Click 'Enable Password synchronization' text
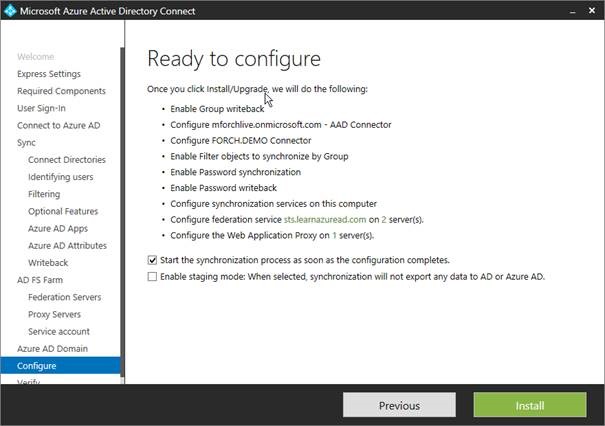Image resolution: width=605 pixels, height=426 pixels. point(235,172)
